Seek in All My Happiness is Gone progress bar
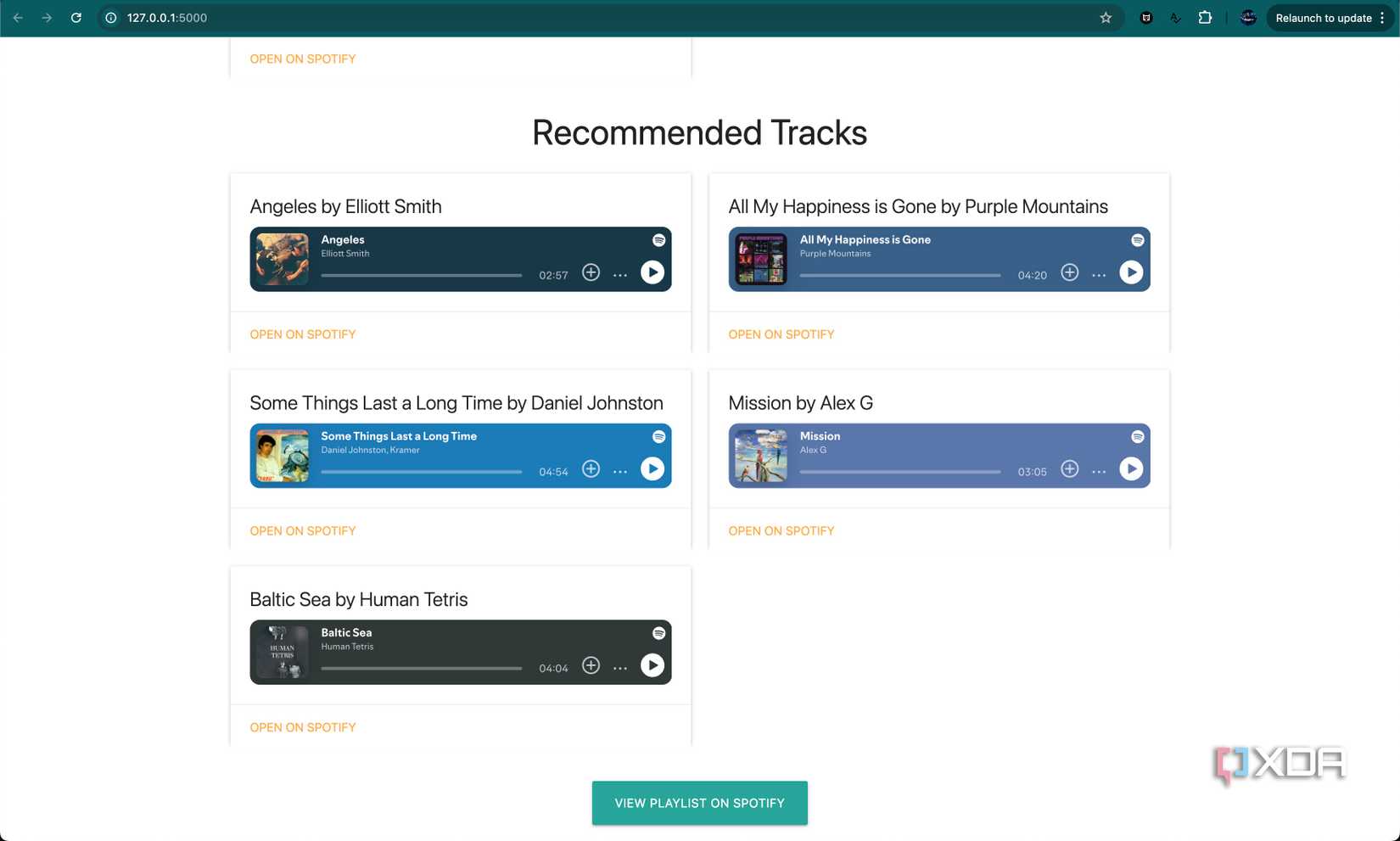Screen dimensions: 1400x841 900,275
